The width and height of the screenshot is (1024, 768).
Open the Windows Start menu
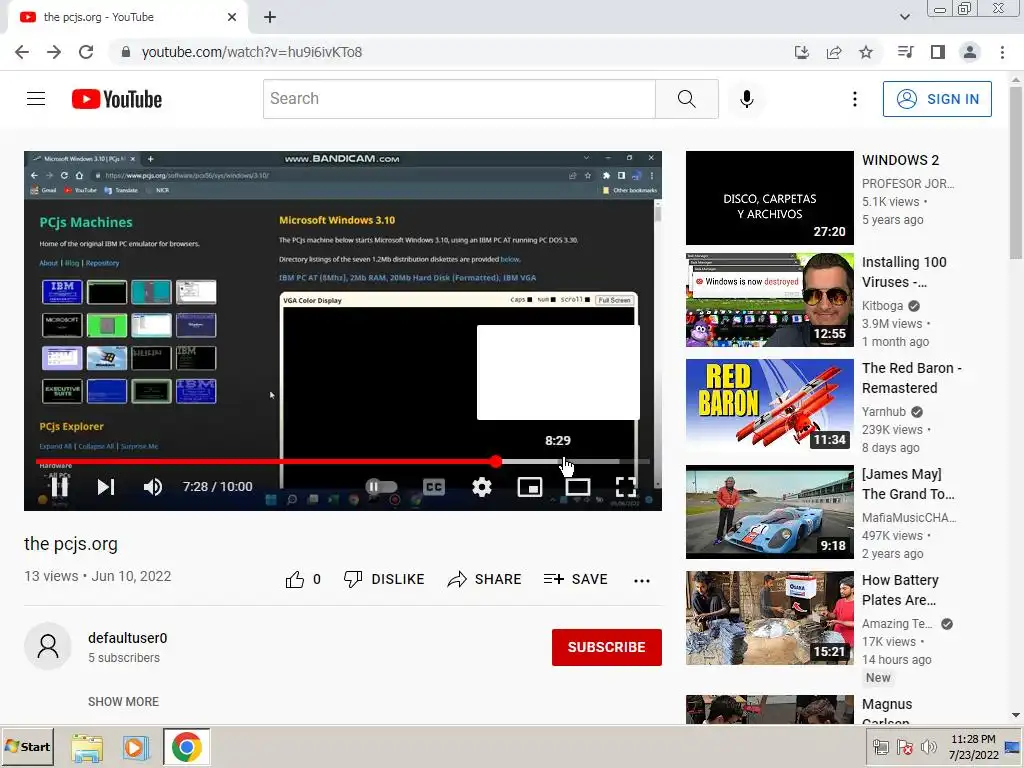(x=27, y=746)
